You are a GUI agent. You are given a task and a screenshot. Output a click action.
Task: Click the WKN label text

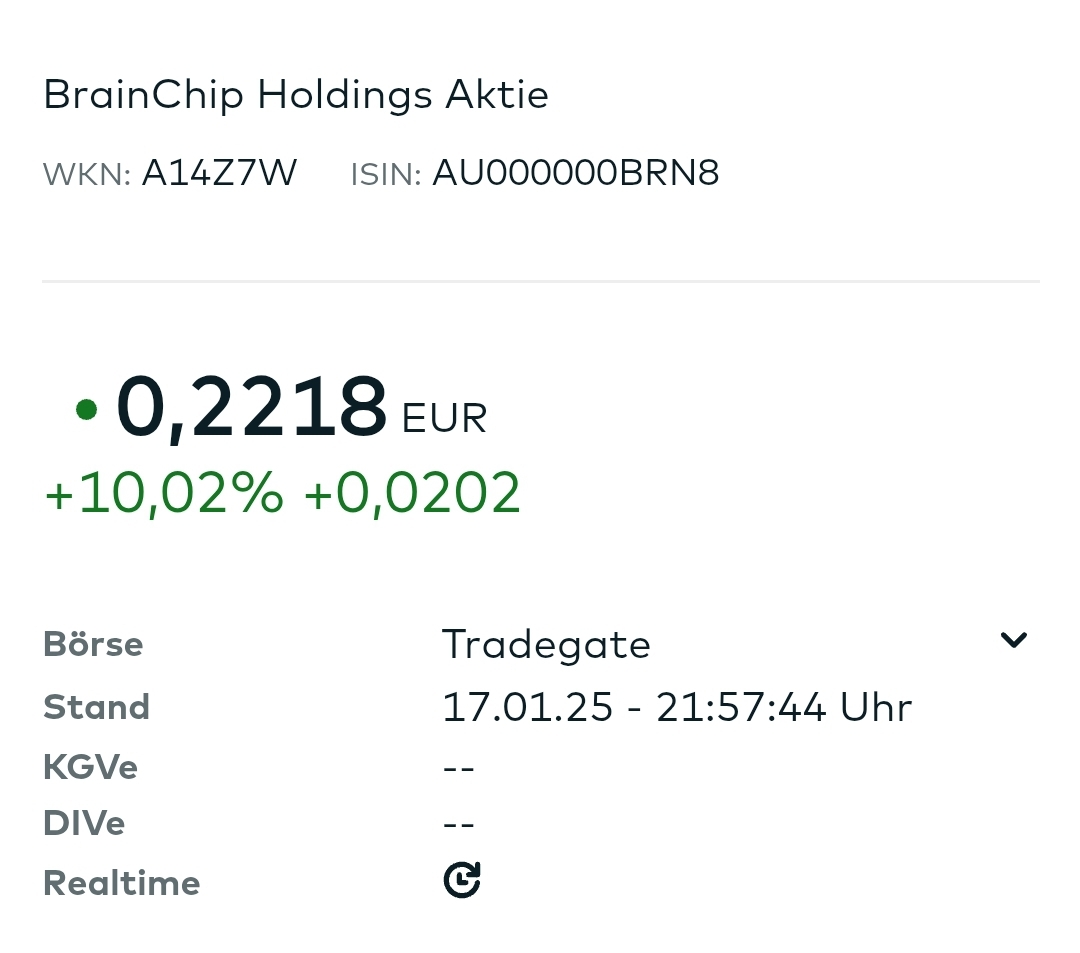[x=87, y=174]
